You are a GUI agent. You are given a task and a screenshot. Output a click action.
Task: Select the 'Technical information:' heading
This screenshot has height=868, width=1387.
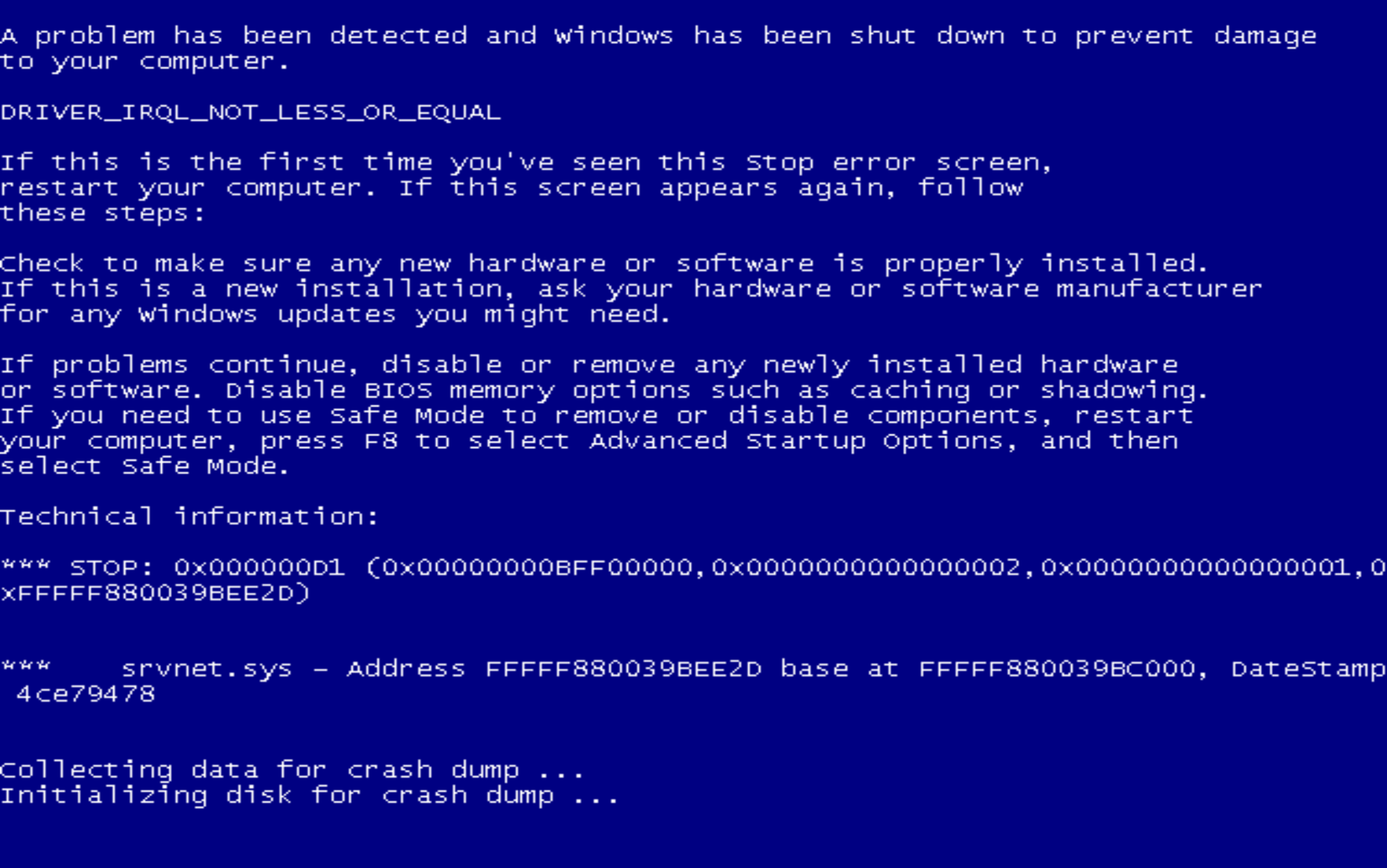tap(189, 517)
